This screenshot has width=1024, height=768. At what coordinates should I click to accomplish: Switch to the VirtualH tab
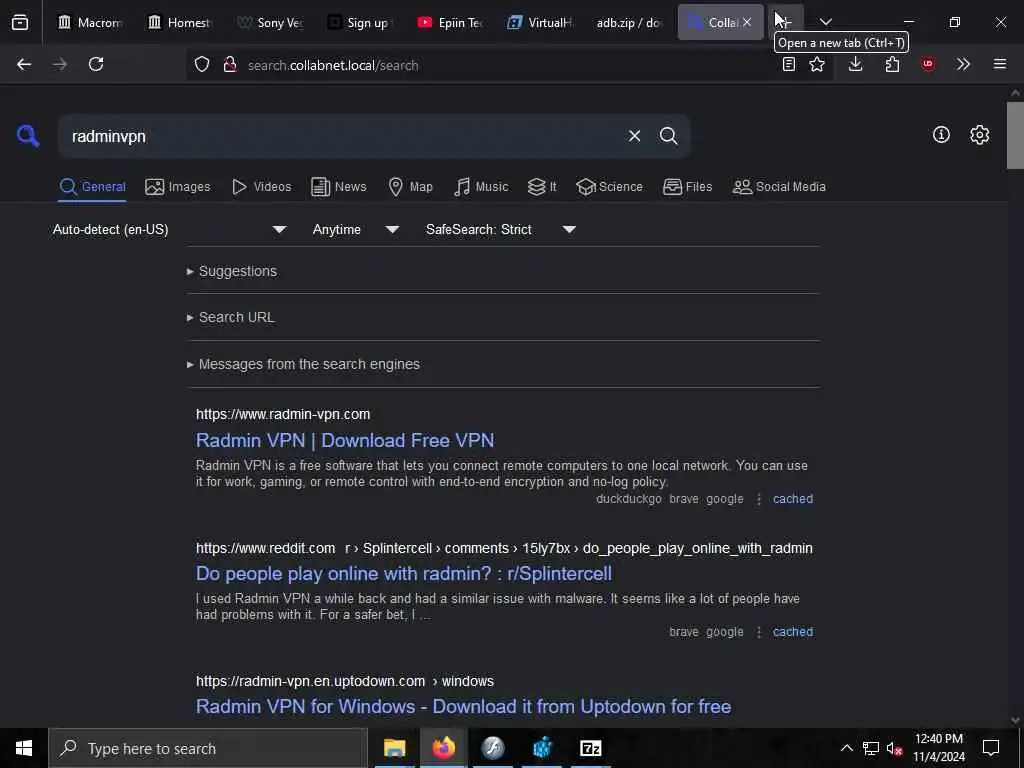coord(540,22)
